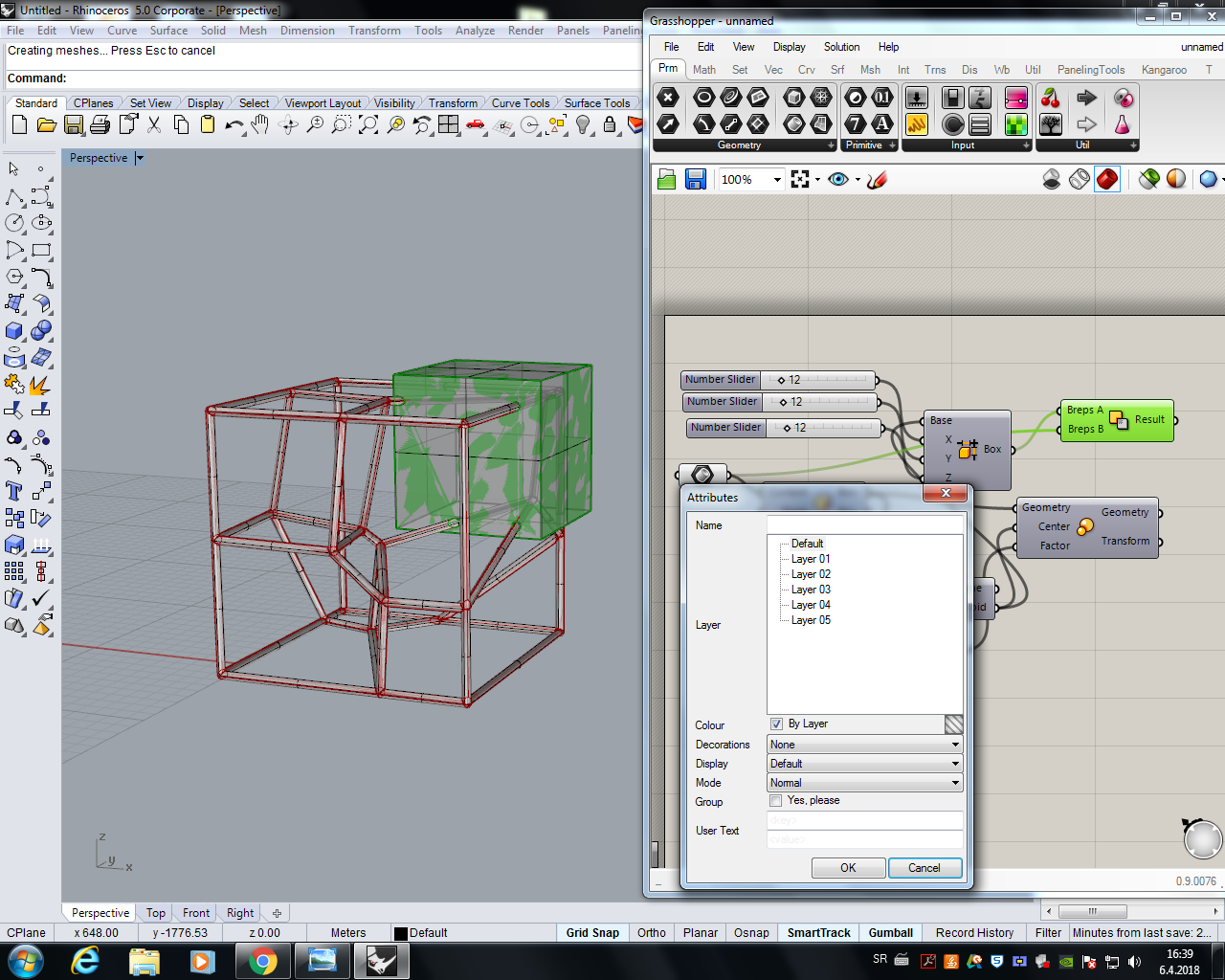Select the Integer '7' primitive parameter
Viewport: 1225px width, 980px height.
(856, 123)
